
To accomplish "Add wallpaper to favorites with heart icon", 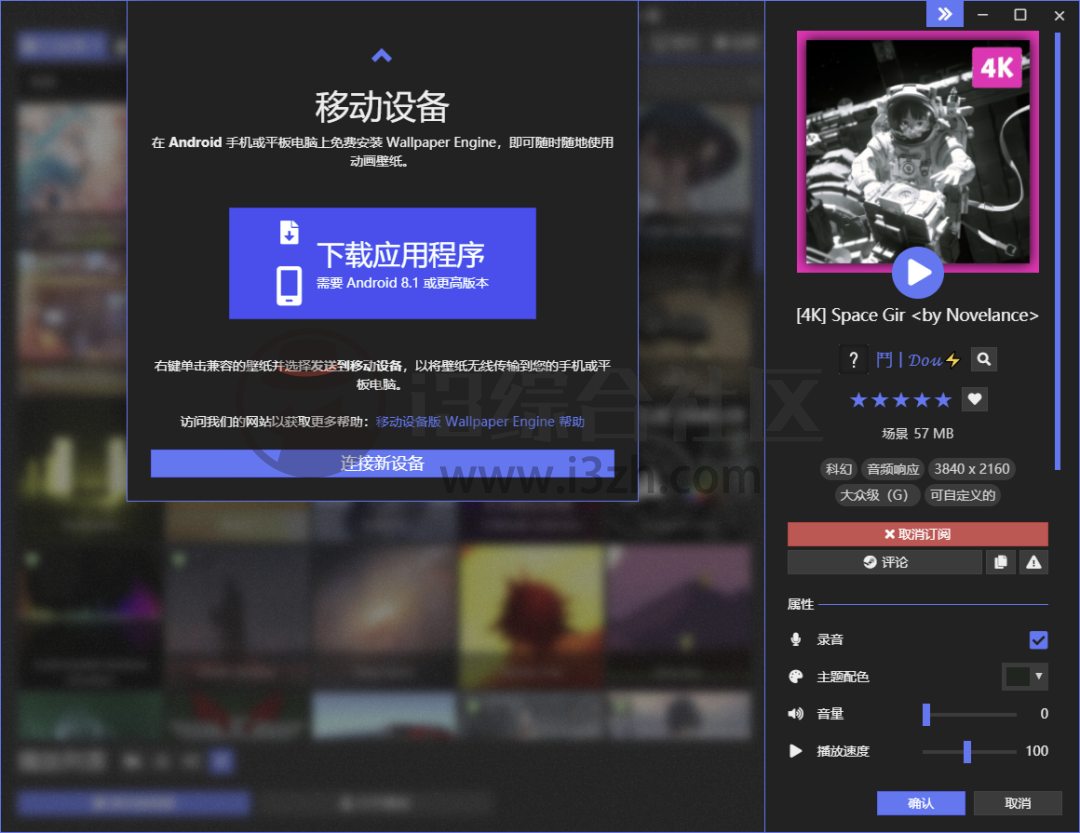I will click(975, 399).
